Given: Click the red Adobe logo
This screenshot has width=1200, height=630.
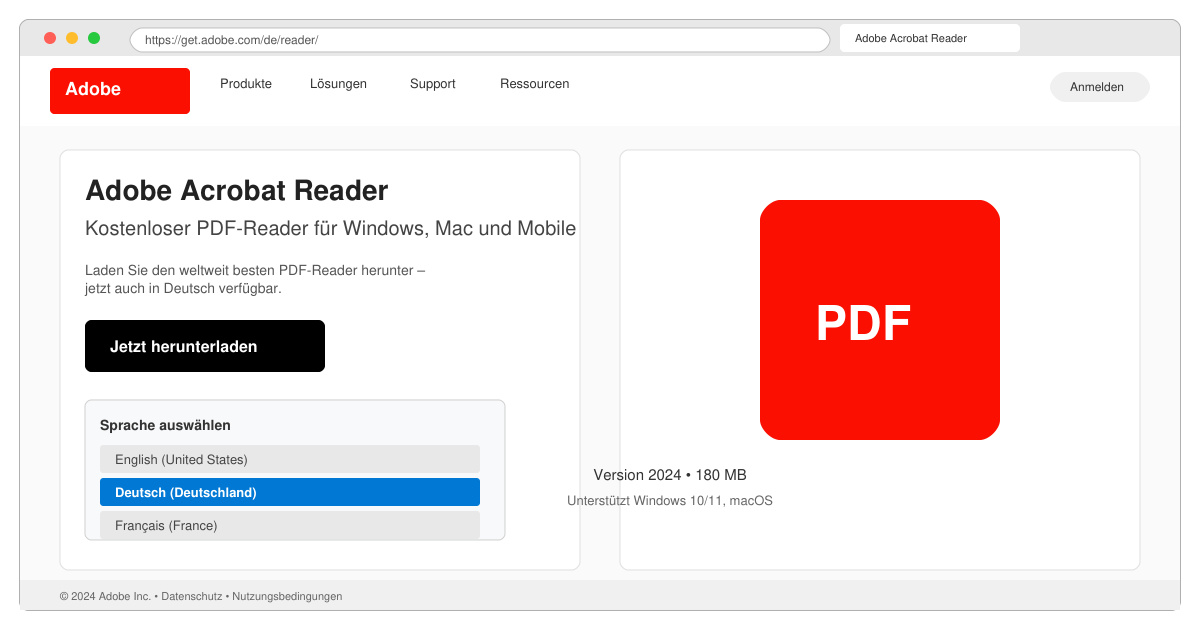Looking at the screenshot, I should (120, 91).
